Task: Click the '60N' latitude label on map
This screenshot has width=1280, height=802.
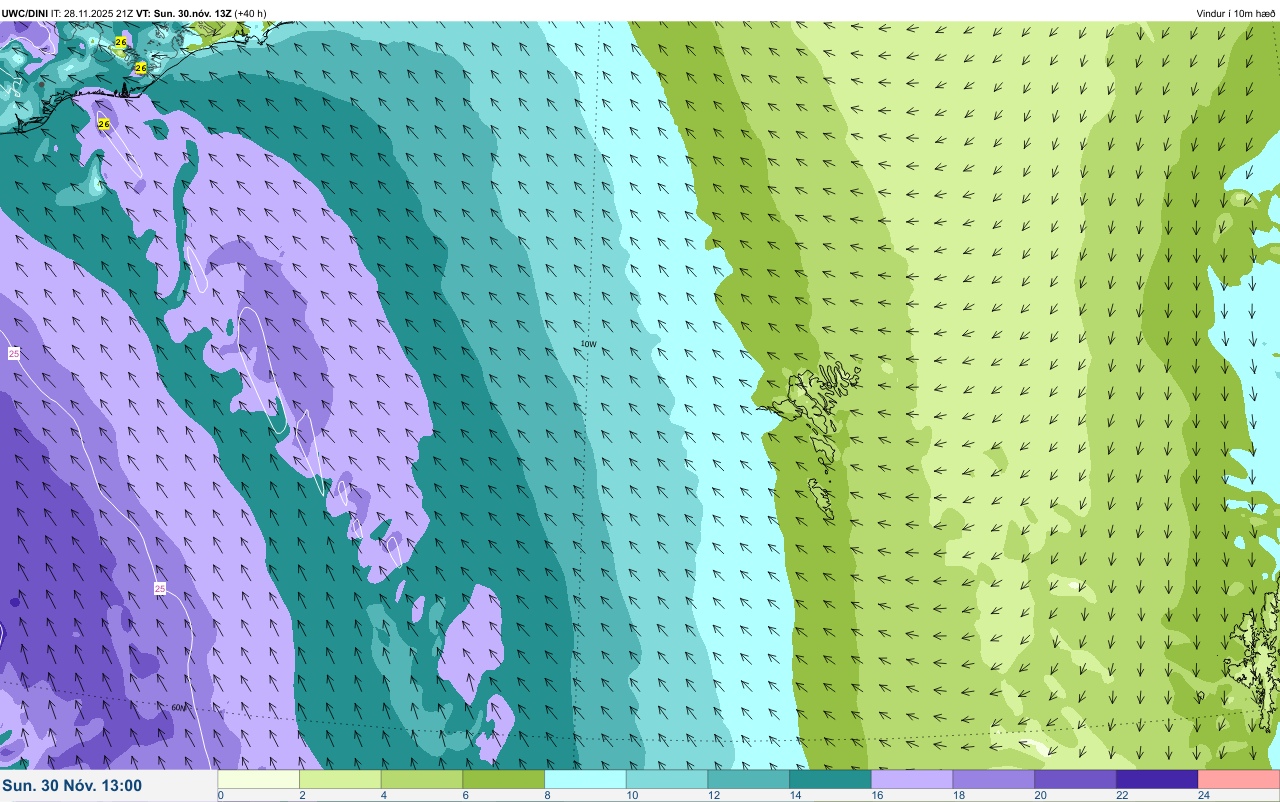Action: [x=178, y=707]
